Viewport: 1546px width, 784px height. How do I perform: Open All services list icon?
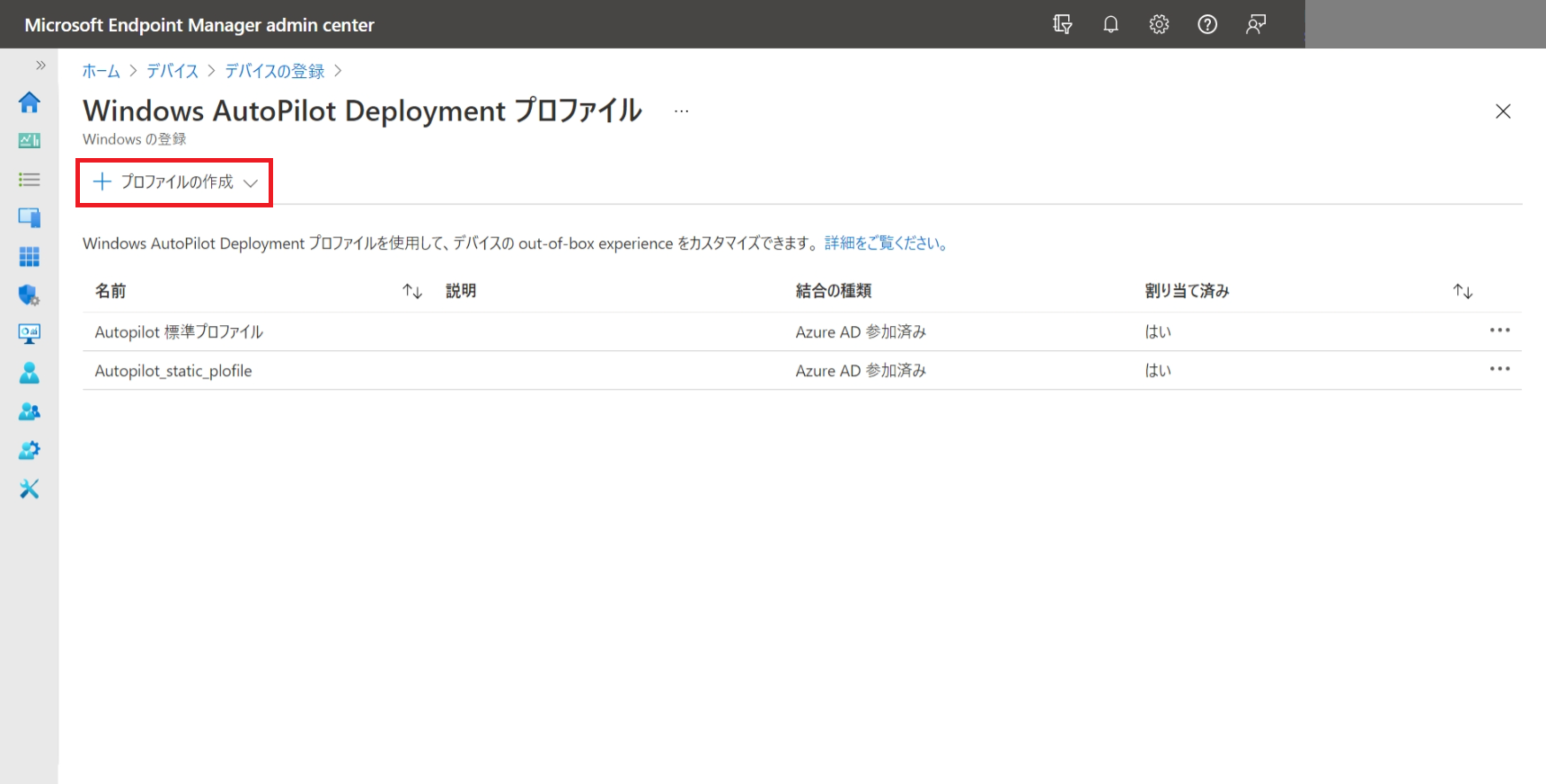pos(29,180)
